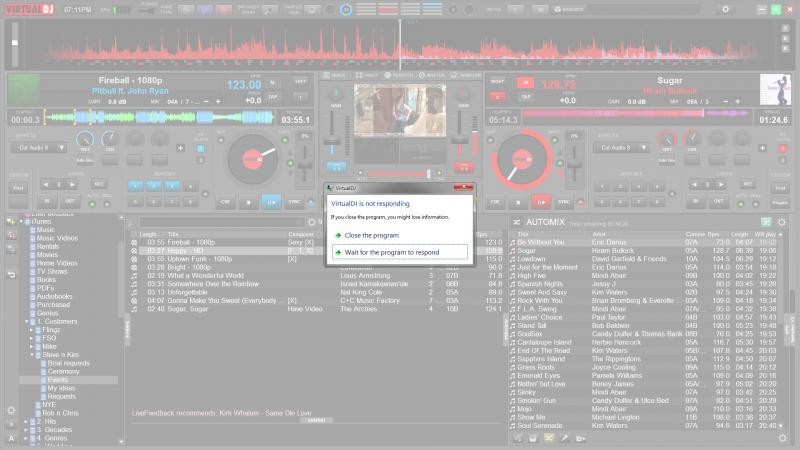Toggle the left deck SLIP button

(221, 140)
